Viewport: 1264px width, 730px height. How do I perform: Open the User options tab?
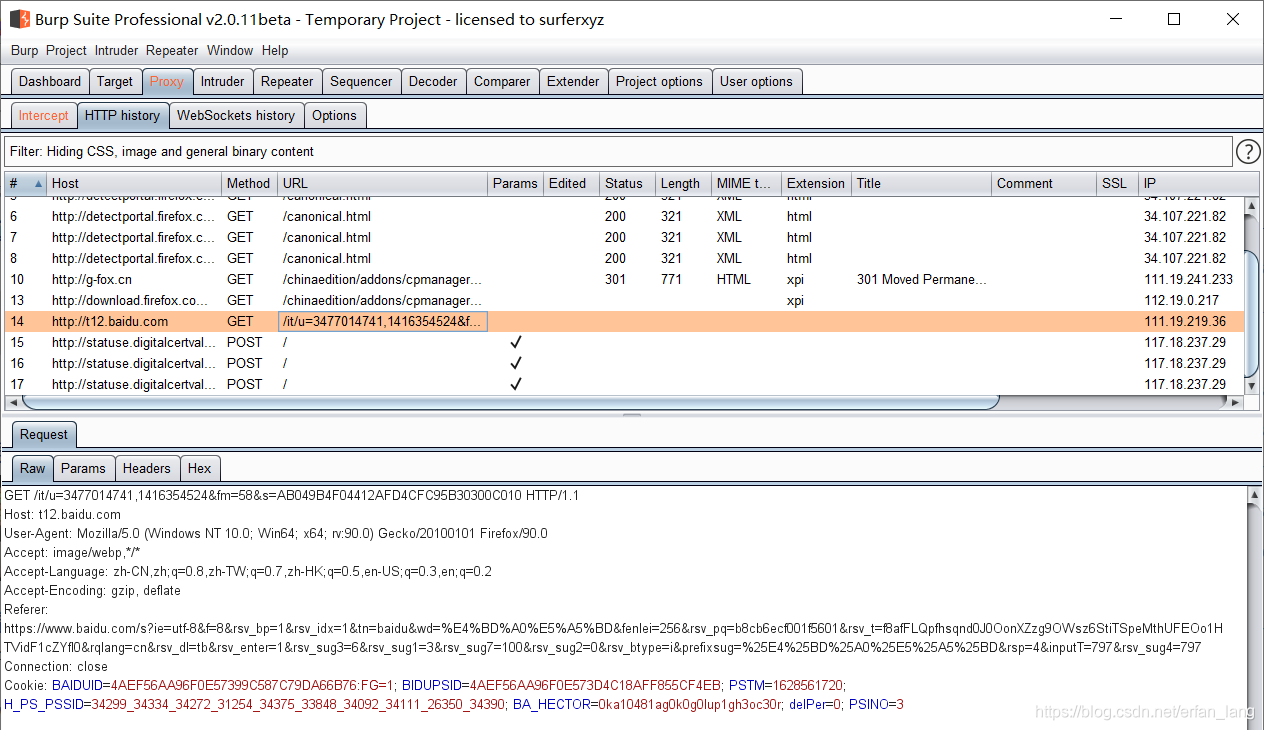click(x=756, y=82)
